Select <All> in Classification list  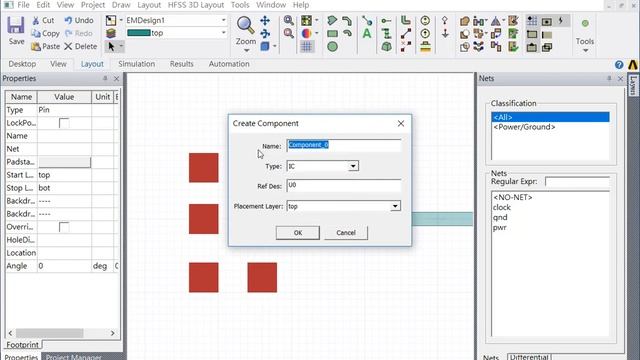tap(550, 117)
